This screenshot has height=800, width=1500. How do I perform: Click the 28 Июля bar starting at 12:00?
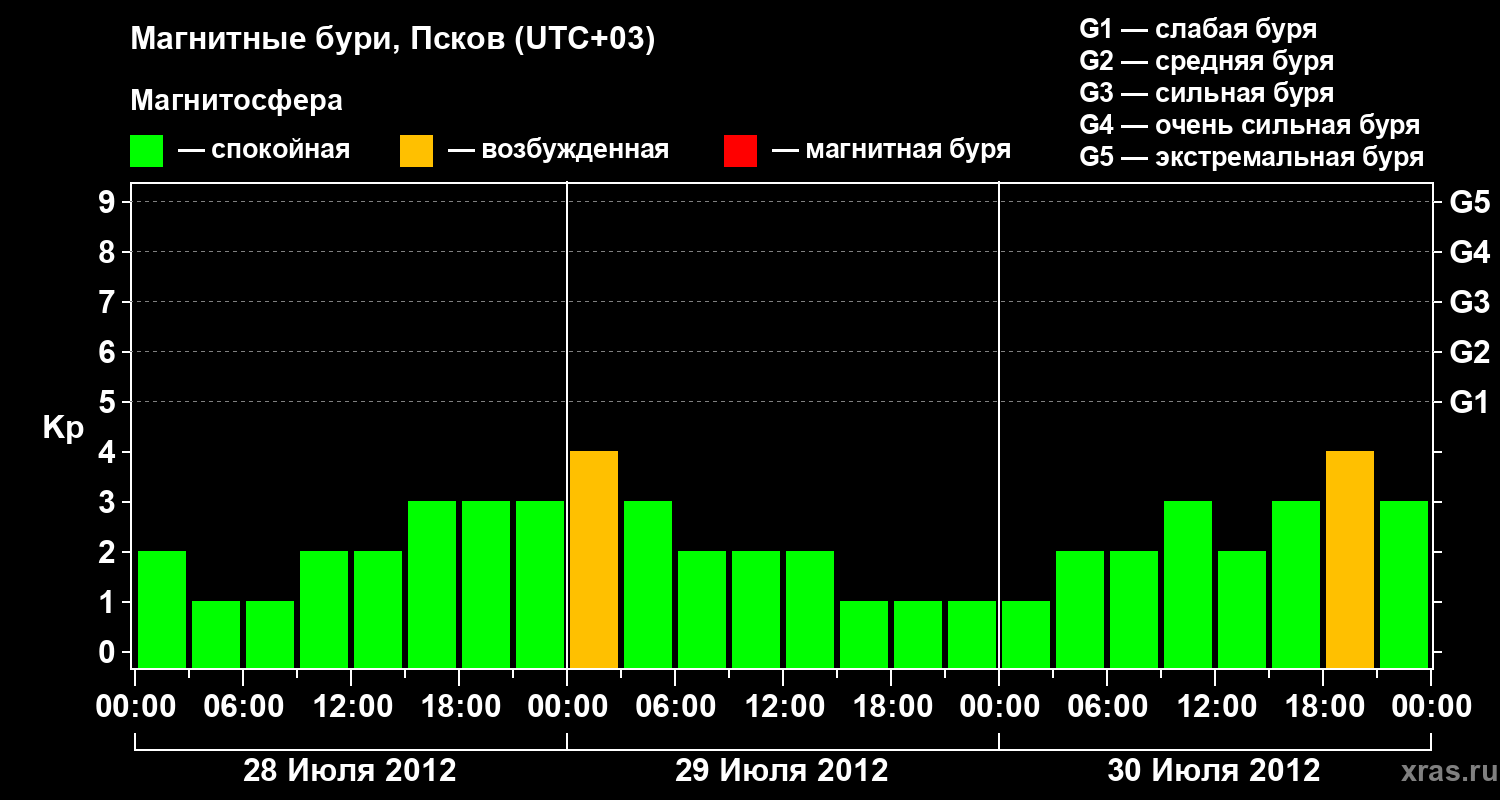point(378,610)
